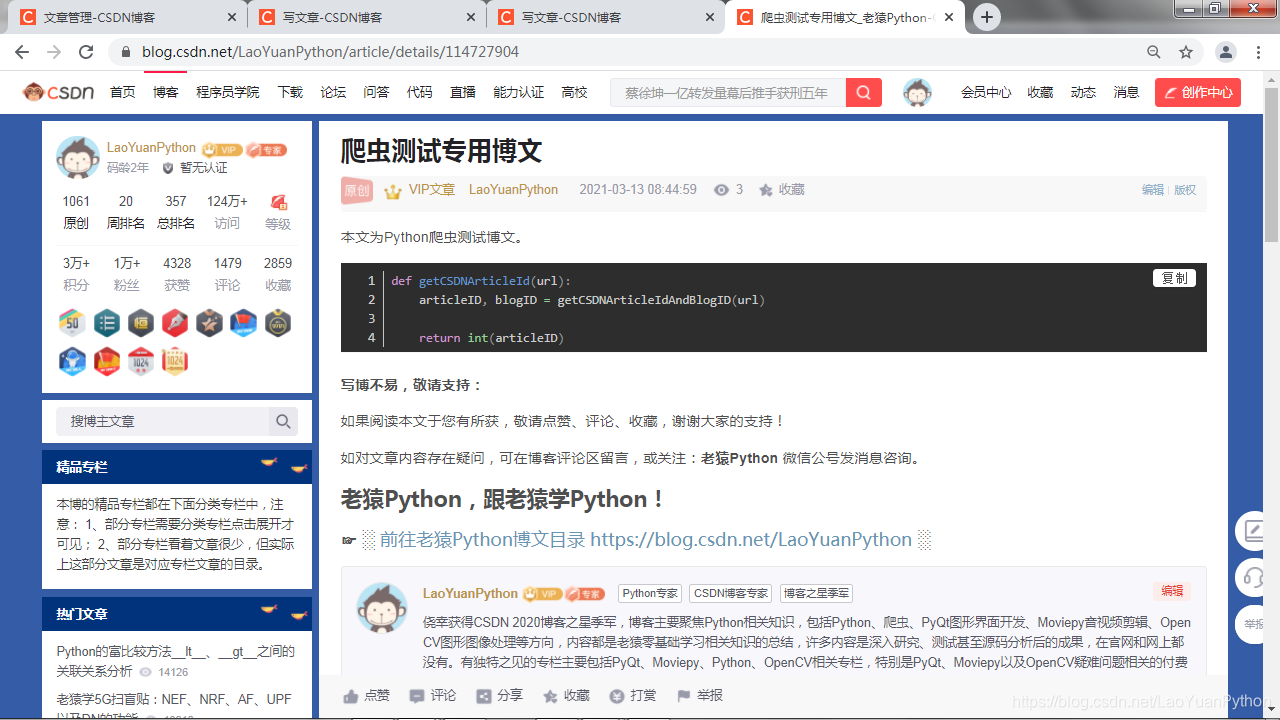The height and width of the screenshot is (720, 1280).
Task: Click 收藏 star in article info bar
Action: click(x=781, y=190)
